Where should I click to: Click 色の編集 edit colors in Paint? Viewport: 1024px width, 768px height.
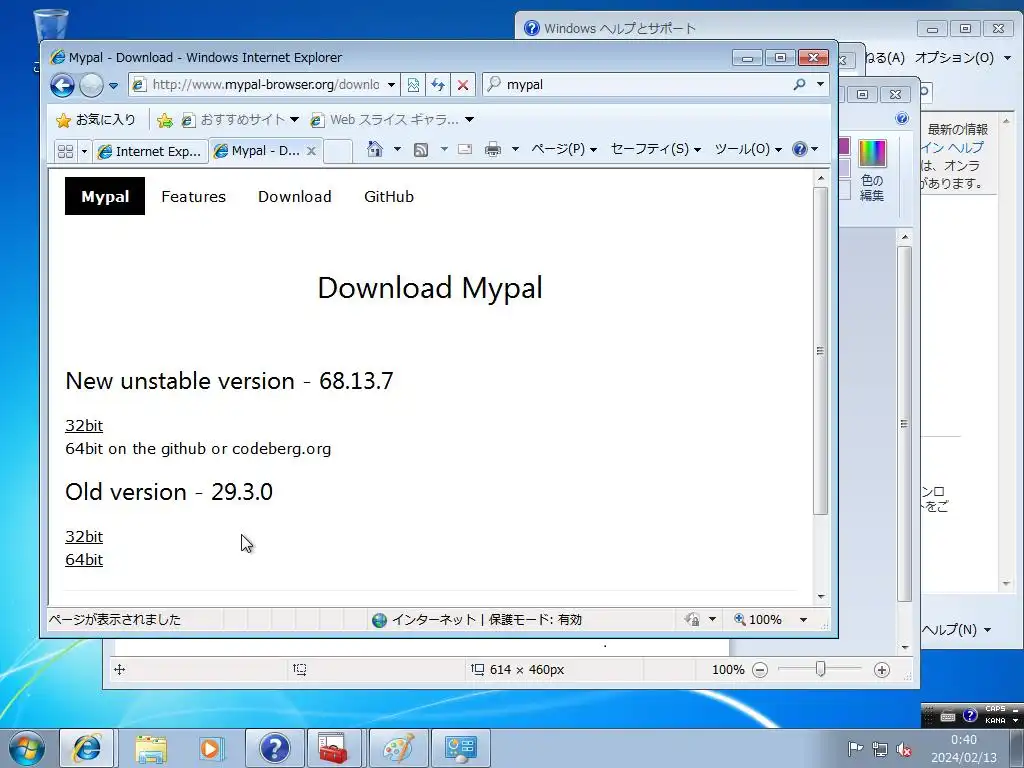point(872,171)
